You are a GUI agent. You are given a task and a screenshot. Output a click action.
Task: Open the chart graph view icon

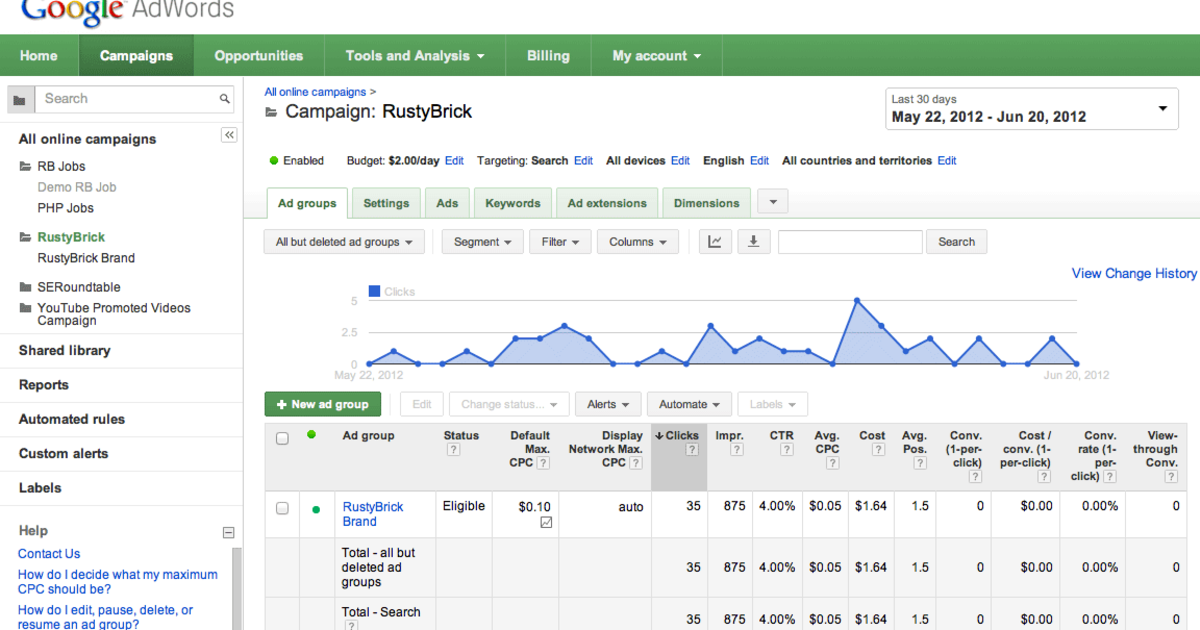715,241
